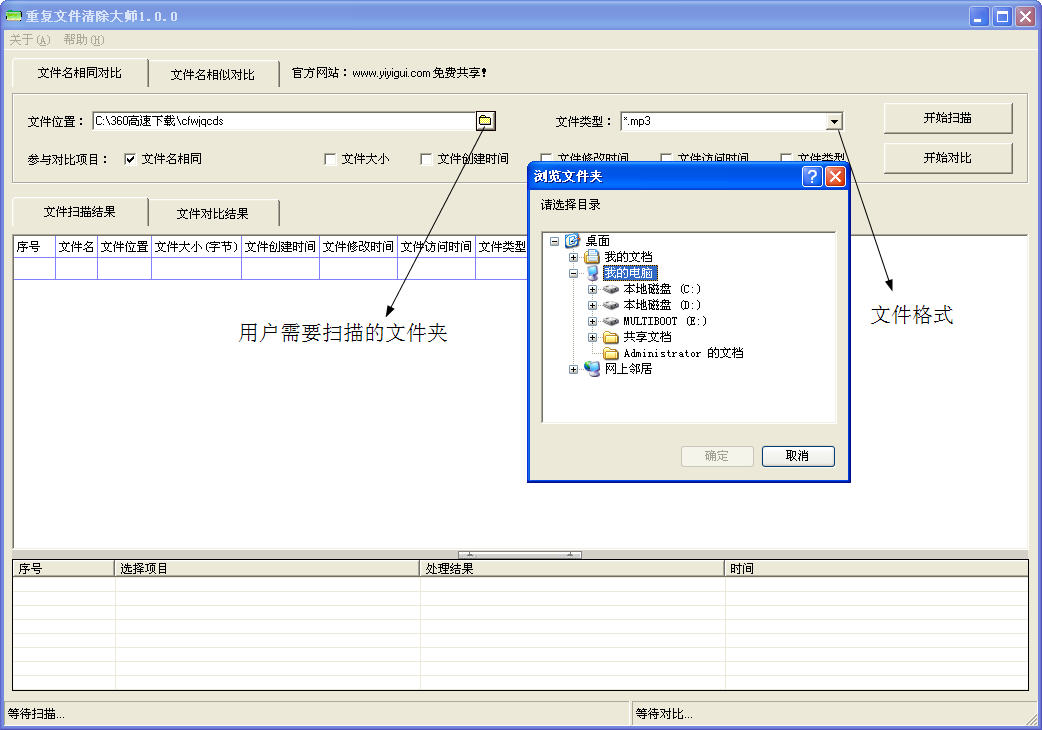Click the 文件大小(字节) column header
Screen dimensions: 1042x730
click(x=197, y=247)
